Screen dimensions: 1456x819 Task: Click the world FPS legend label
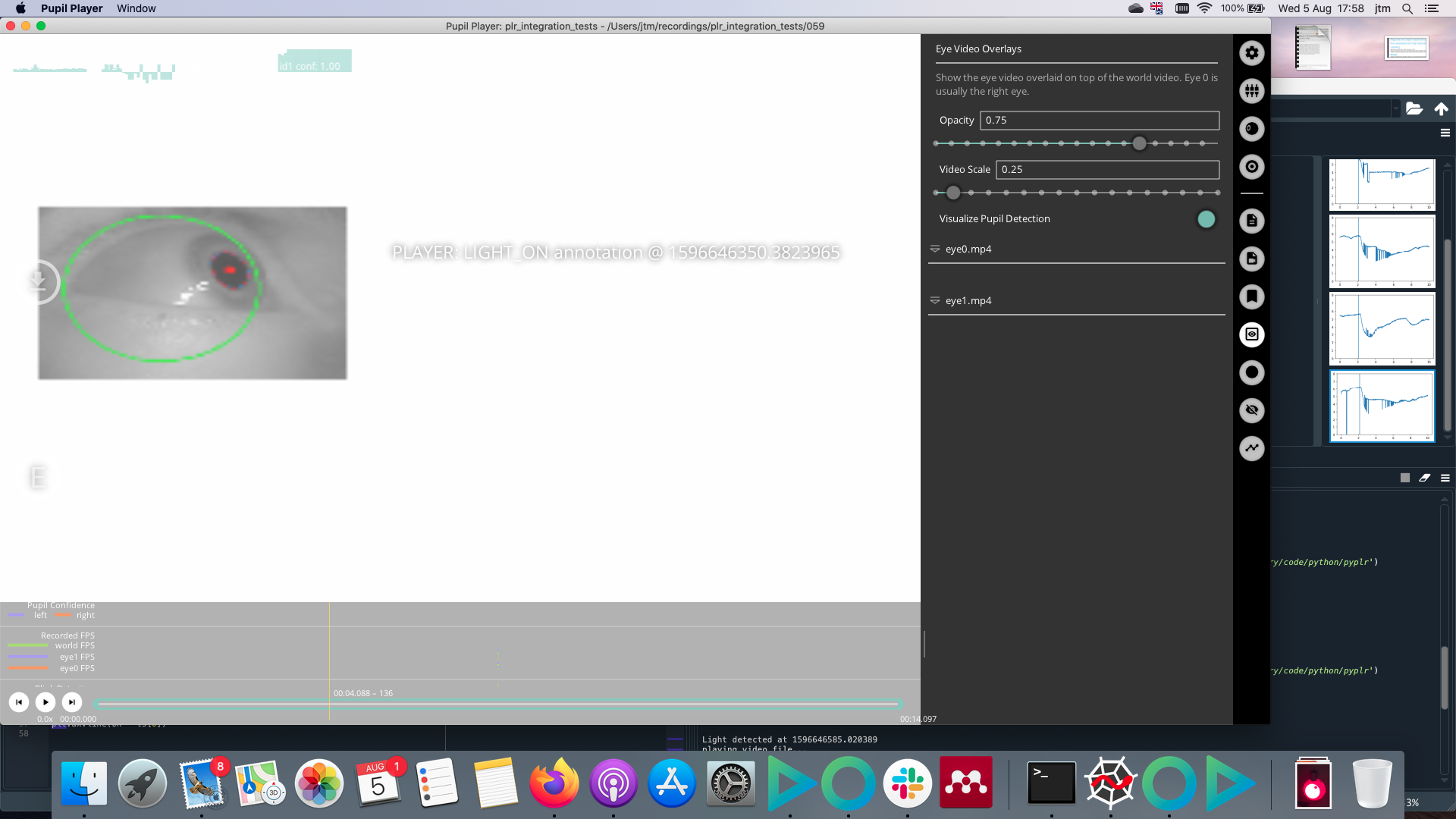point(75,645)
